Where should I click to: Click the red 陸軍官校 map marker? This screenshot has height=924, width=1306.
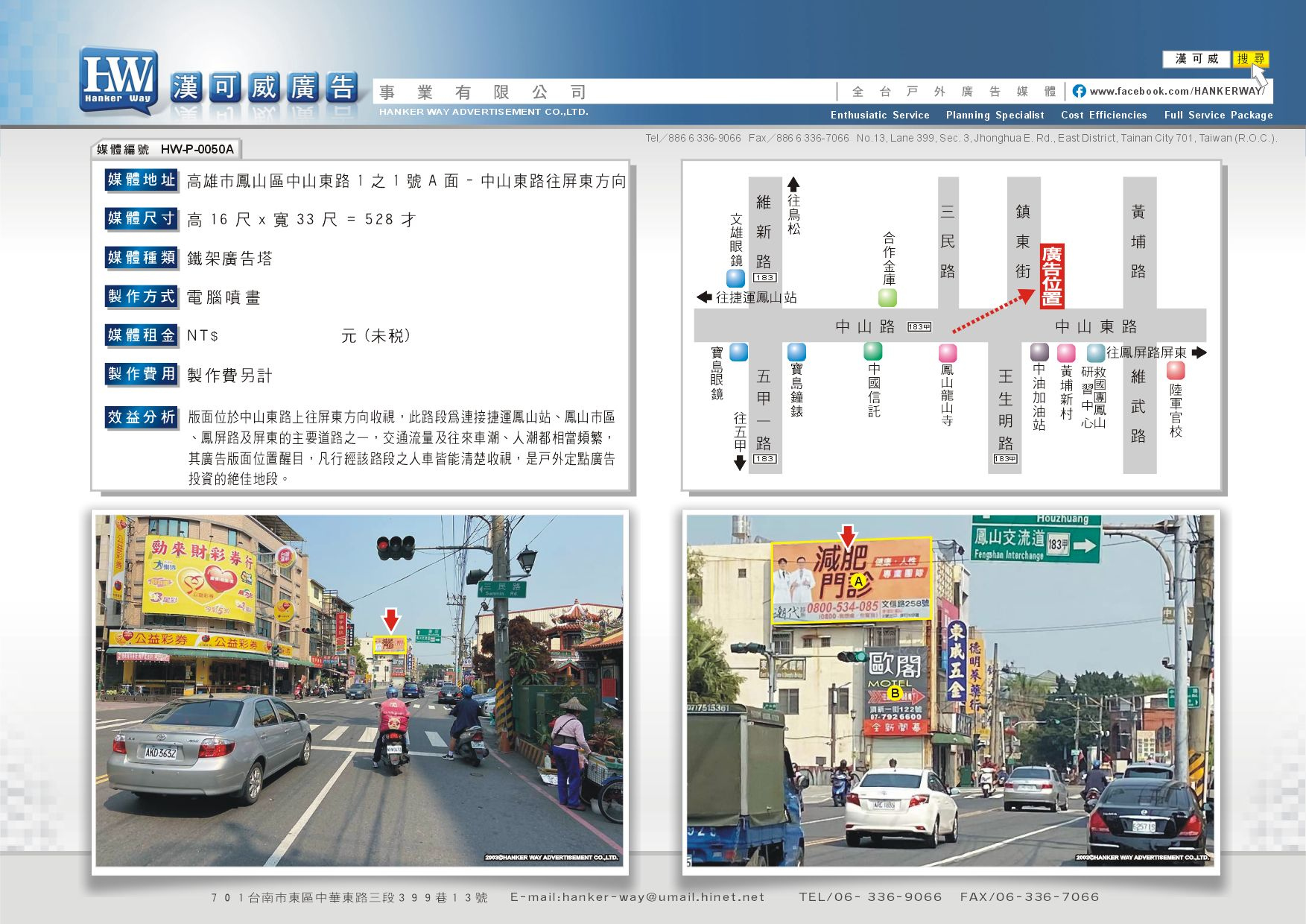[x=1176, y=370]
